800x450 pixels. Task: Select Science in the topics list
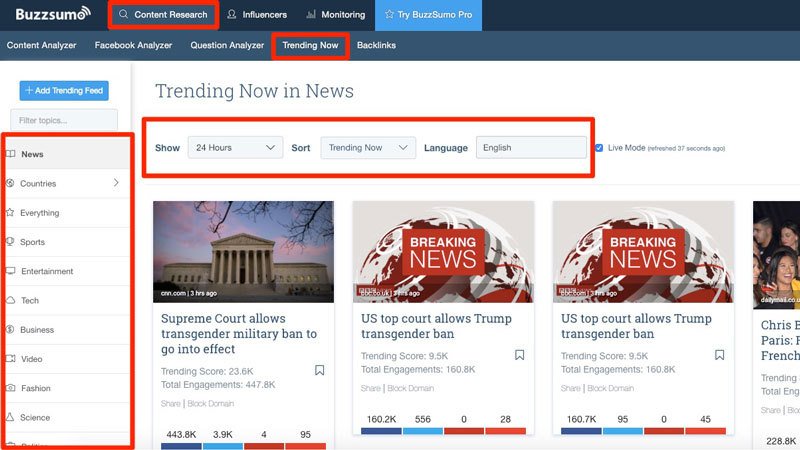(66, 417)
